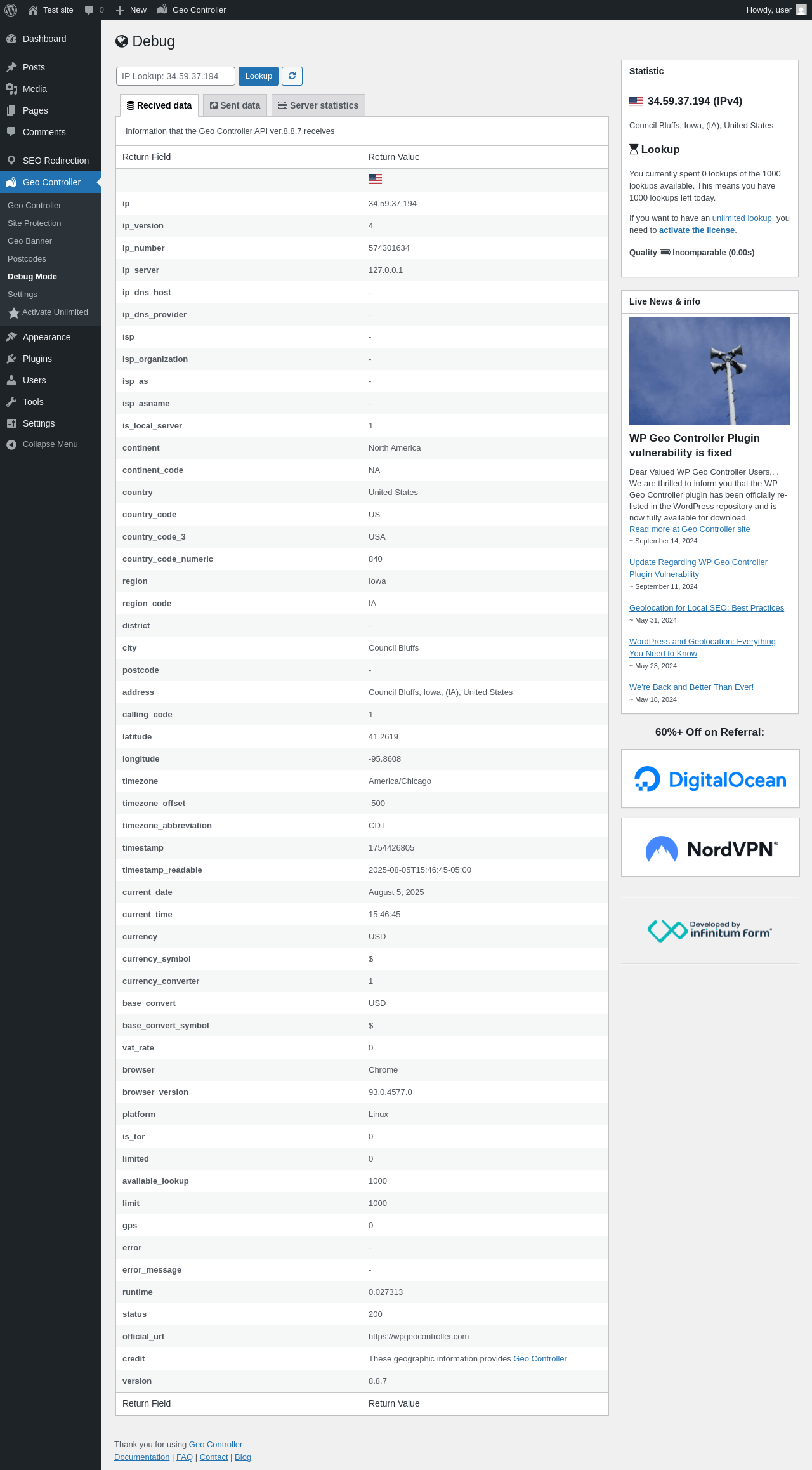Collapse the admin sidebar menu

click(51, 444)
